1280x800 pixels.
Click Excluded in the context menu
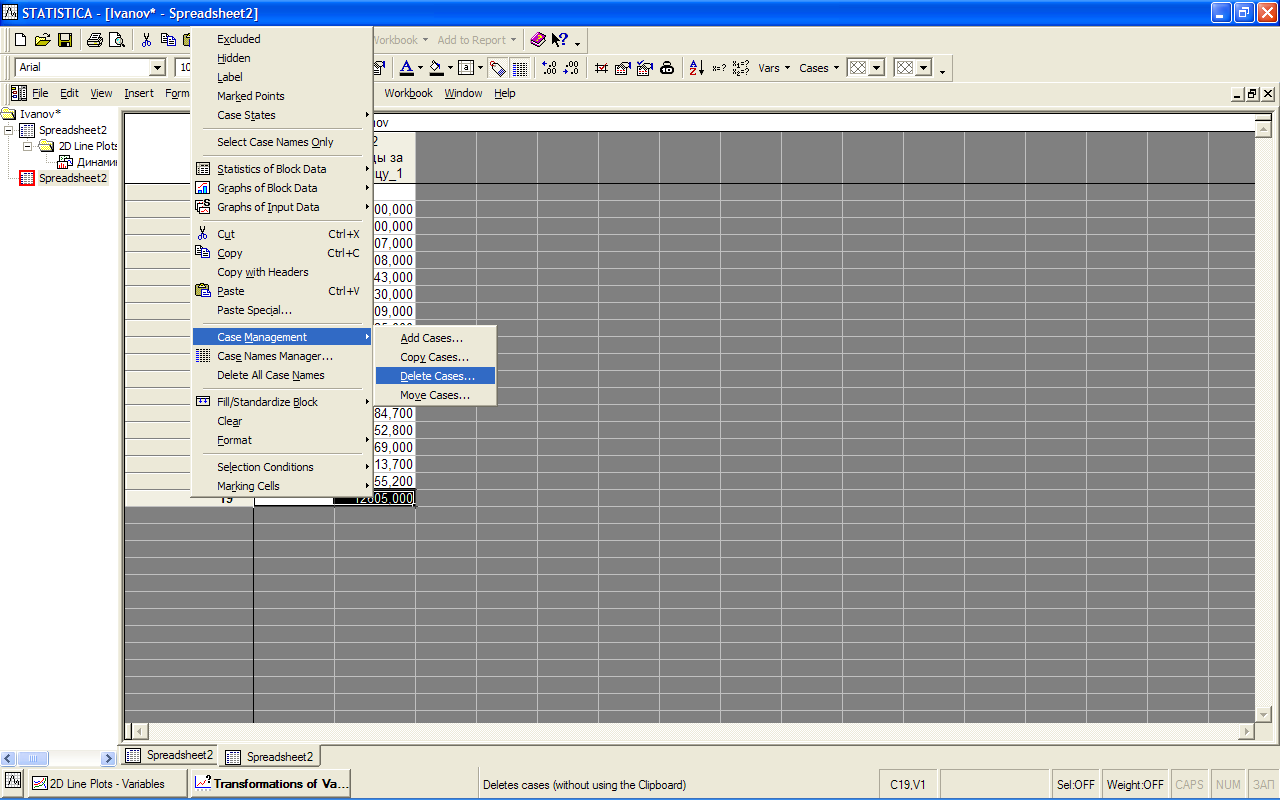tap(282, 39)
